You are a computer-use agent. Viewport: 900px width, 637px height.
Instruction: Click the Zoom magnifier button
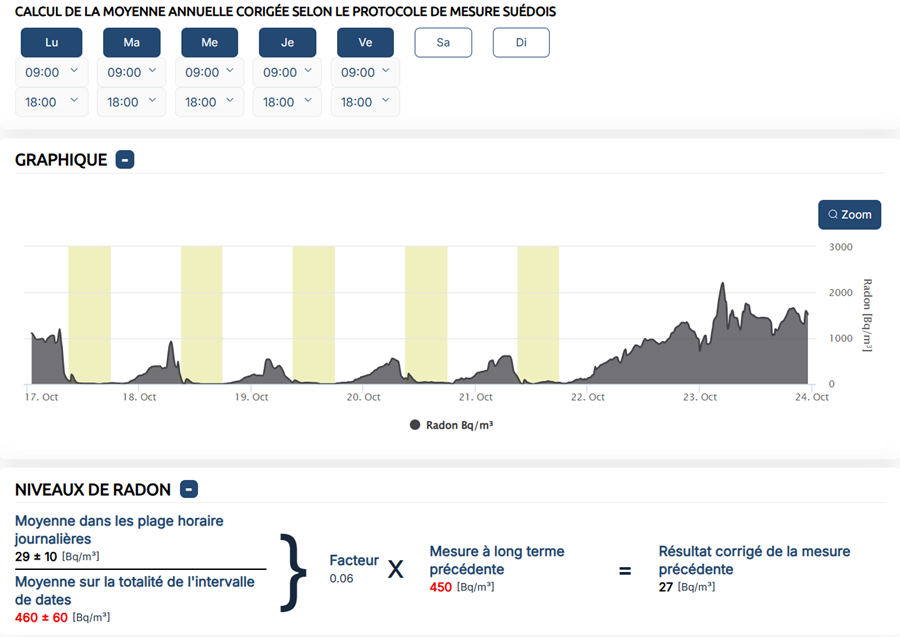[849, 214]
